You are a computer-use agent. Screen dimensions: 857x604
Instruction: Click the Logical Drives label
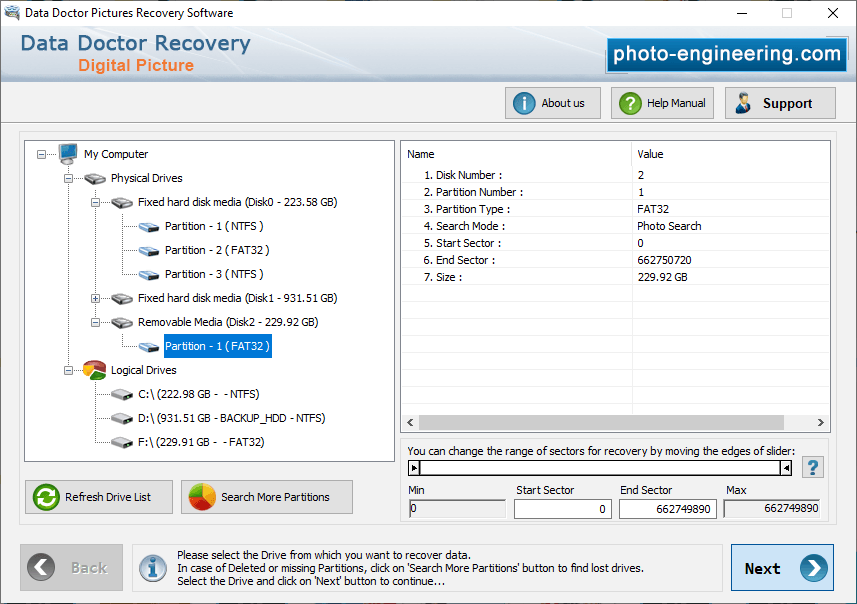(144, 370)
